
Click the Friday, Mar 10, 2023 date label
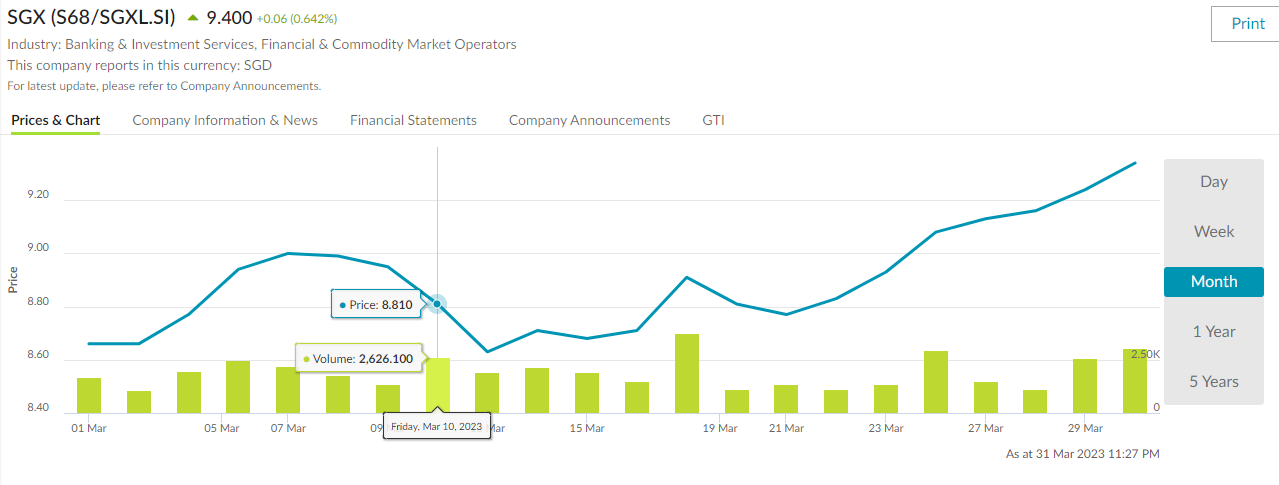coord(437,426)
